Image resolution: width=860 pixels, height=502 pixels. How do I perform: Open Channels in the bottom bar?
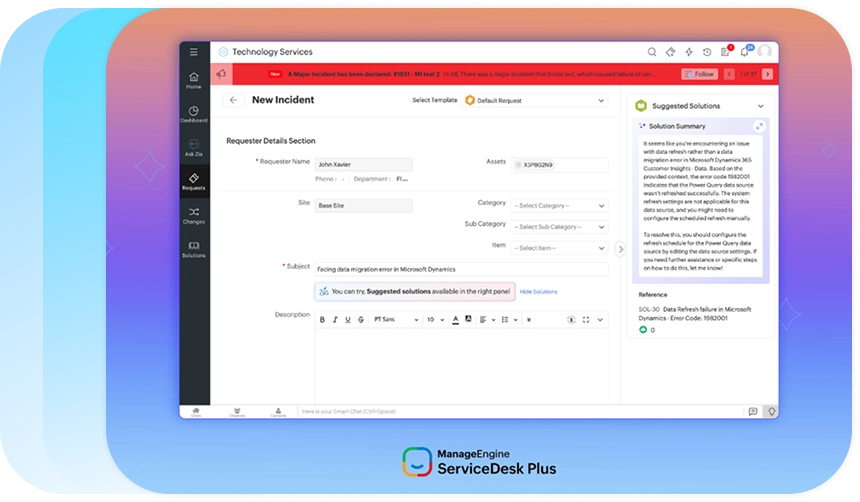(237, 412)
